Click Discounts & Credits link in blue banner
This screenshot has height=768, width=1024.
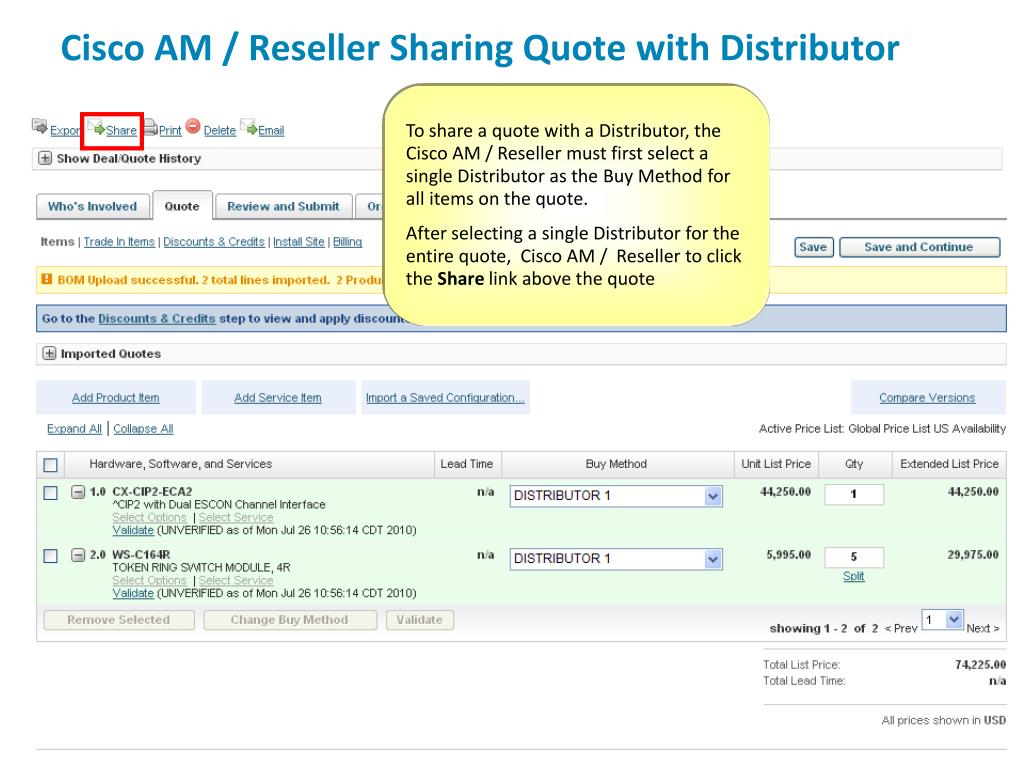[157, 319]
